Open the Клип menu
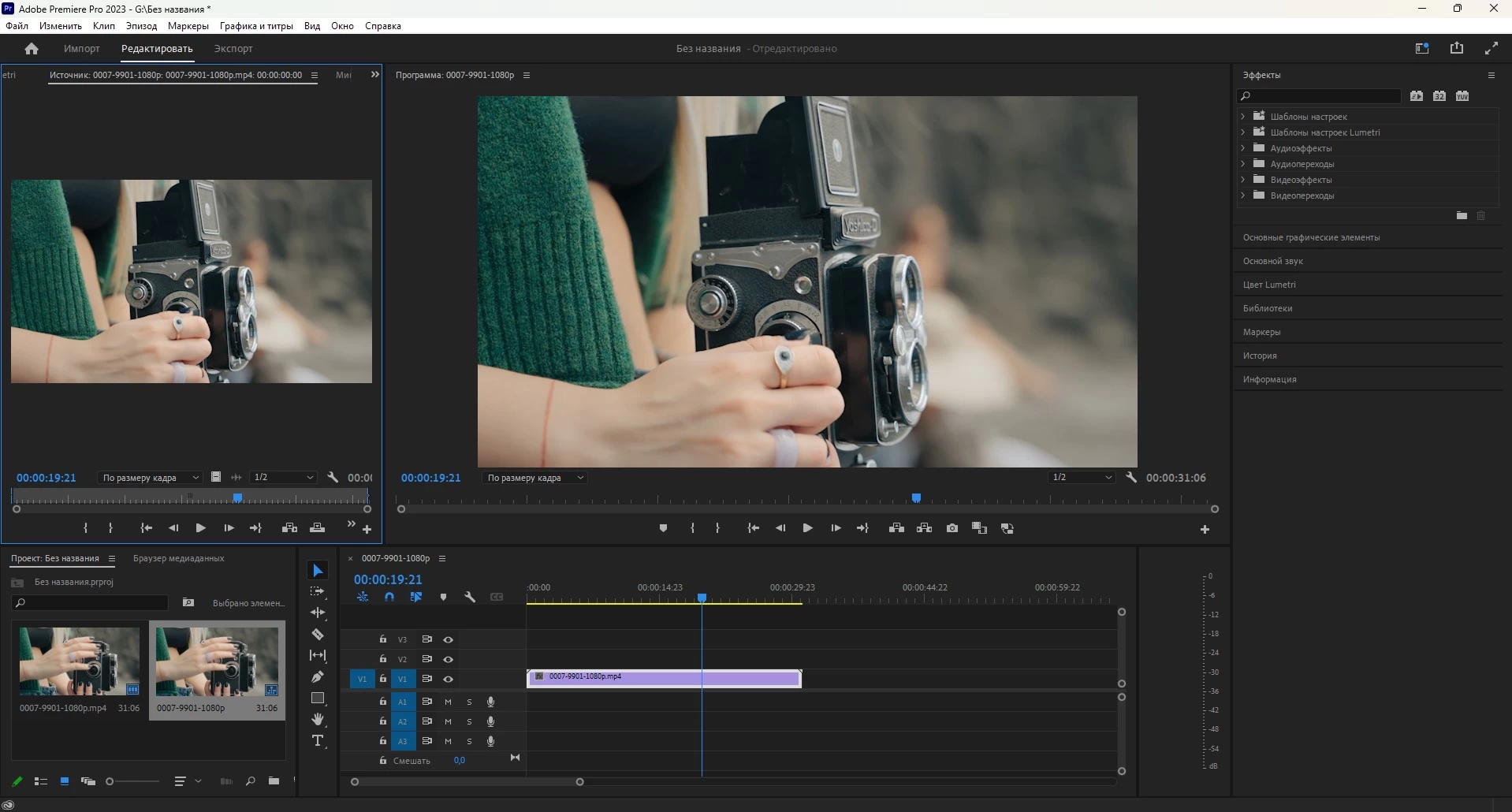The width and height of the screenshot is (1512, 812). 103,26
